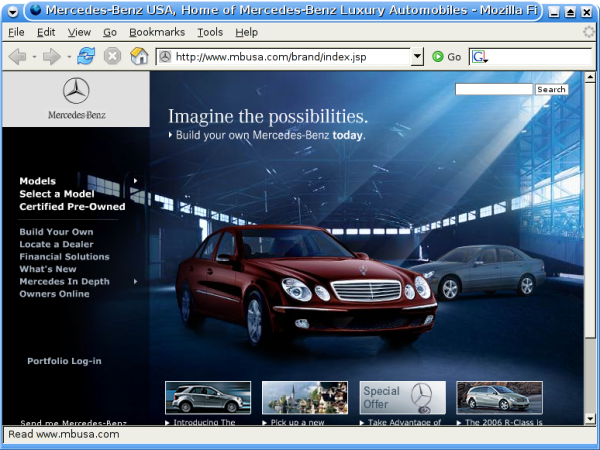Viewport: 600px width, 450px height.
Task: Click the vertical scrollbar thumb
Action: 590,210
